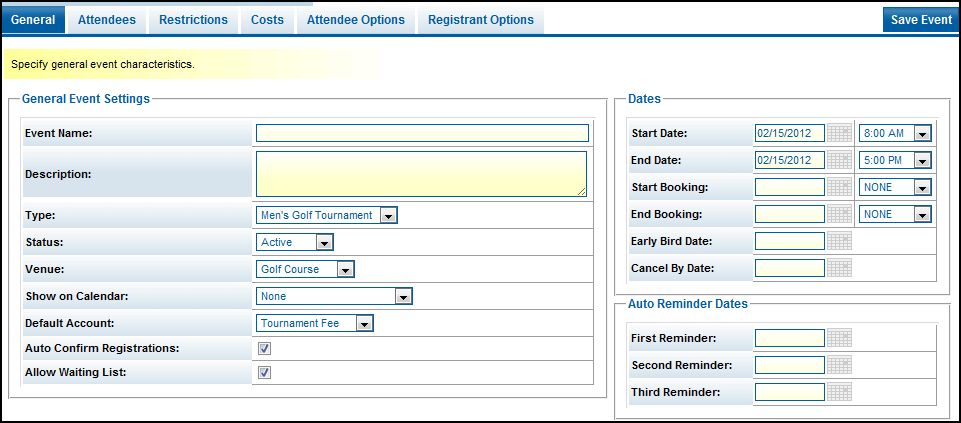Go to the Costs tab

click(267, 20)
